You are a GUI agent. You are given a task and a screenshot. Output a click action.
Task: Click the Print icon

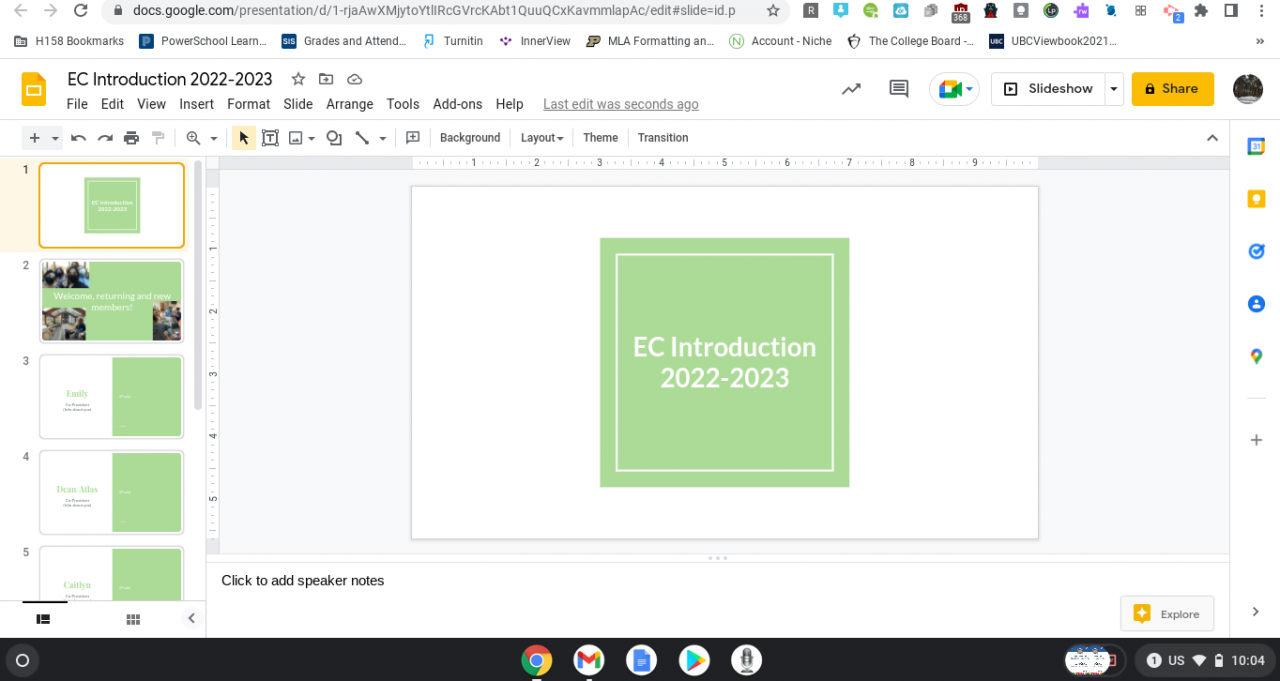pyautogui.click(x=131, y=138)
